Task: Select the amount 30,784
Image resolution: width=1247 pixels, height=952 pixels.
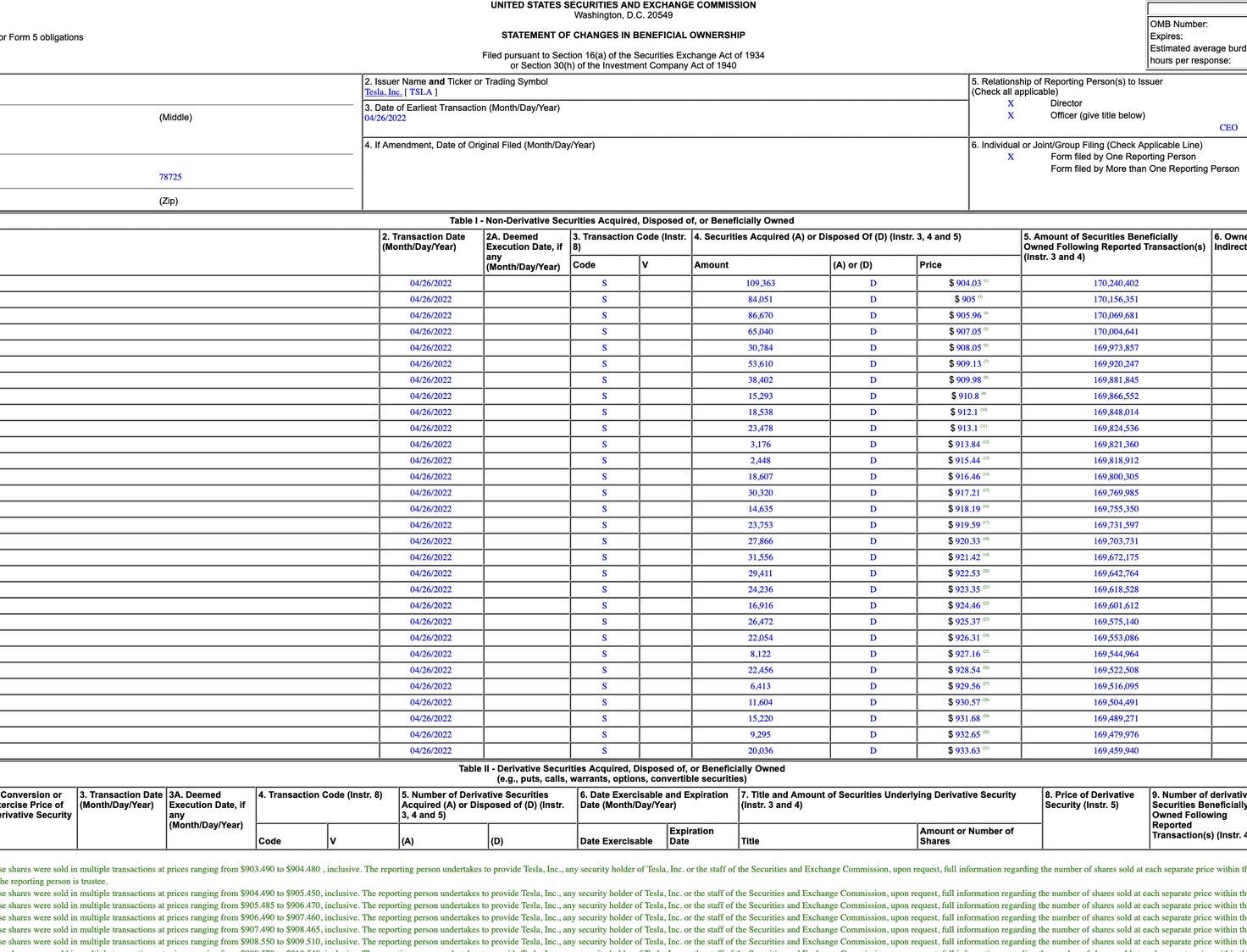Action: coord(761,348)
